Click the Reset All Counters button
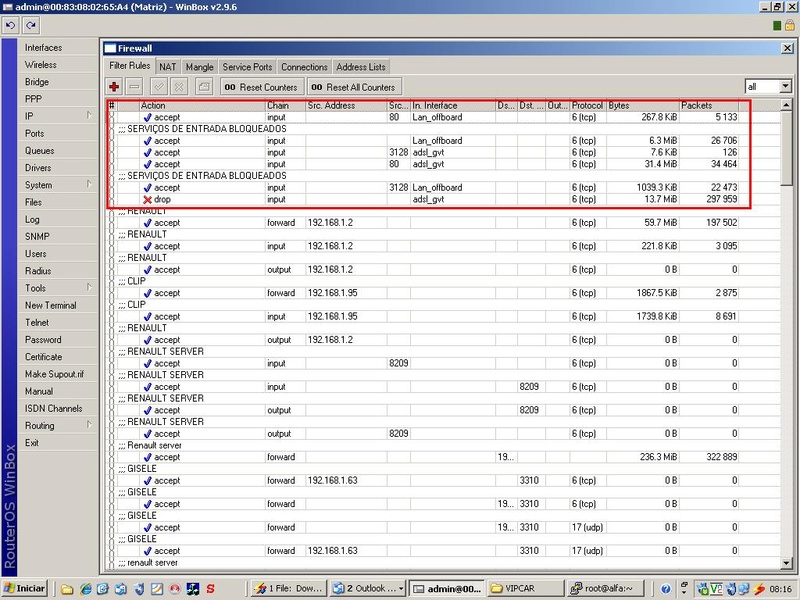Image resolution: width=800 pixels, height=600 pixels. 354,87
